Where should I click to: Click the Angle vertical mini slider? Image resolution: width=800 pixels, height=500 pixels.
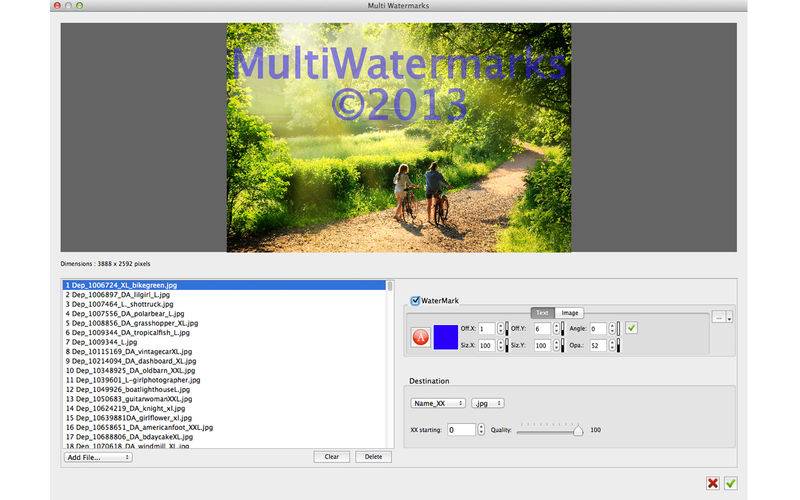618,329
